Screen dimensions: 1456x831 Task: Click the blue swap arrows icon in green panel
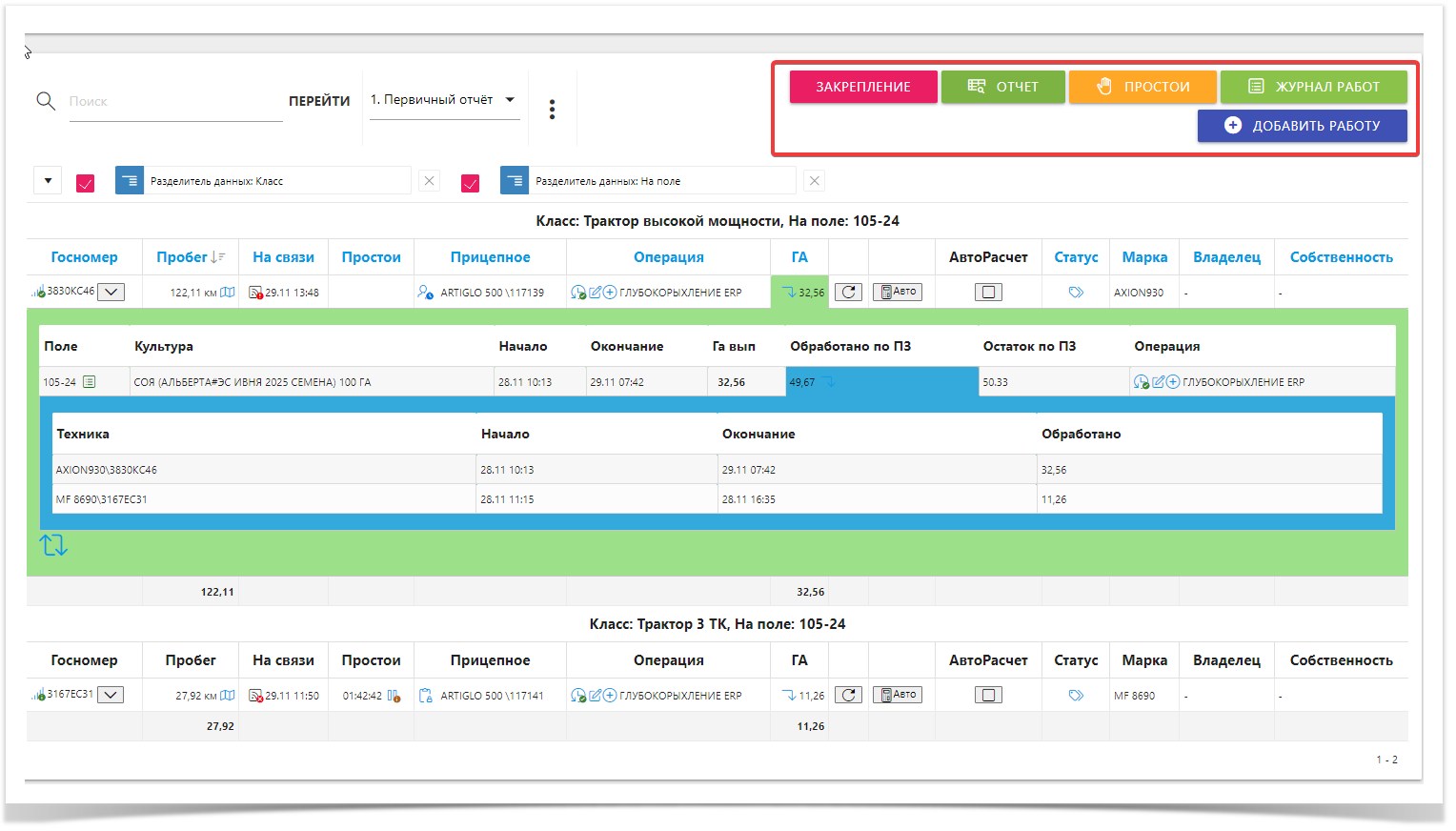coord(53,545)
